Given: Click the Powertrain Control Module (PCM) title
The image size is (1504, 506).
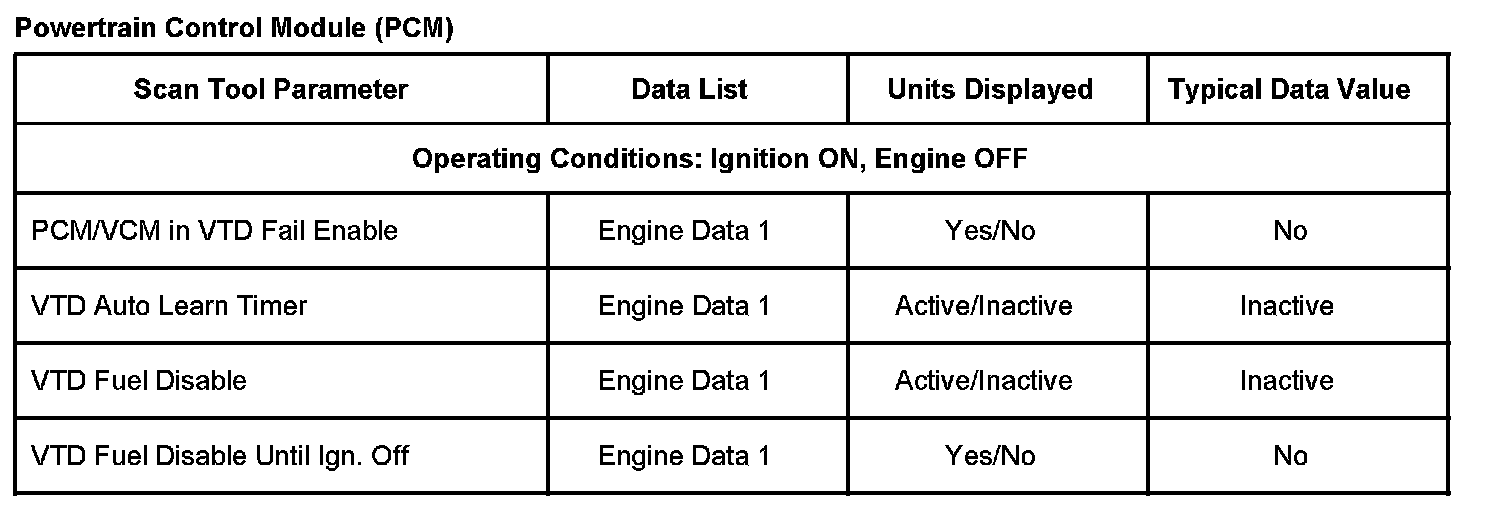Looking at the screenshot, I should 234,29.
